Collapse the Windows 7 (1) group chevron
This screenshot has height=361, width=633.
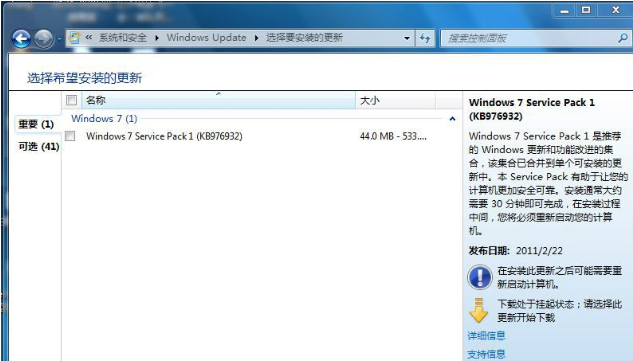pyautogui.click(x=452, y=119)
